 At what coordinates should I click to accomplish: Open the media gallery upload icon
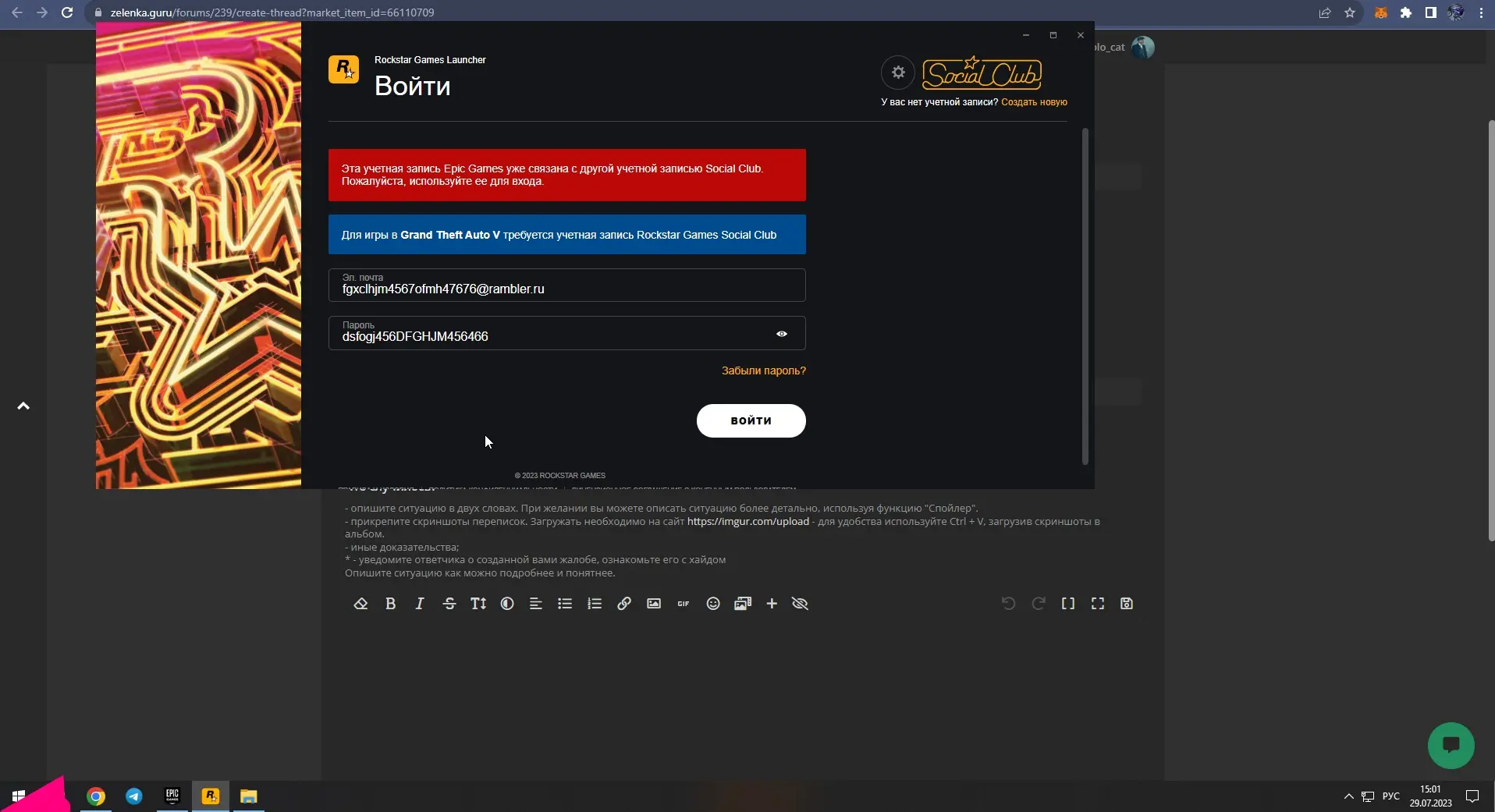pos(743,604)
